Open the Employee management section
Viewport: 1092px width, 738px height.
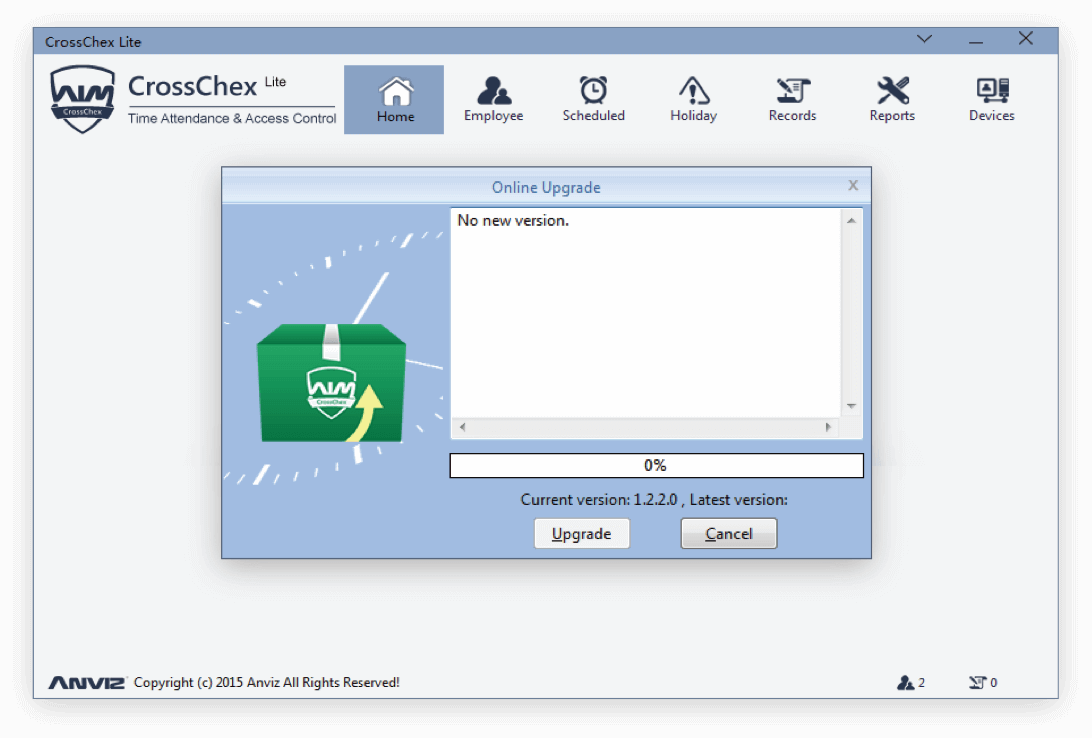point(493,97)
